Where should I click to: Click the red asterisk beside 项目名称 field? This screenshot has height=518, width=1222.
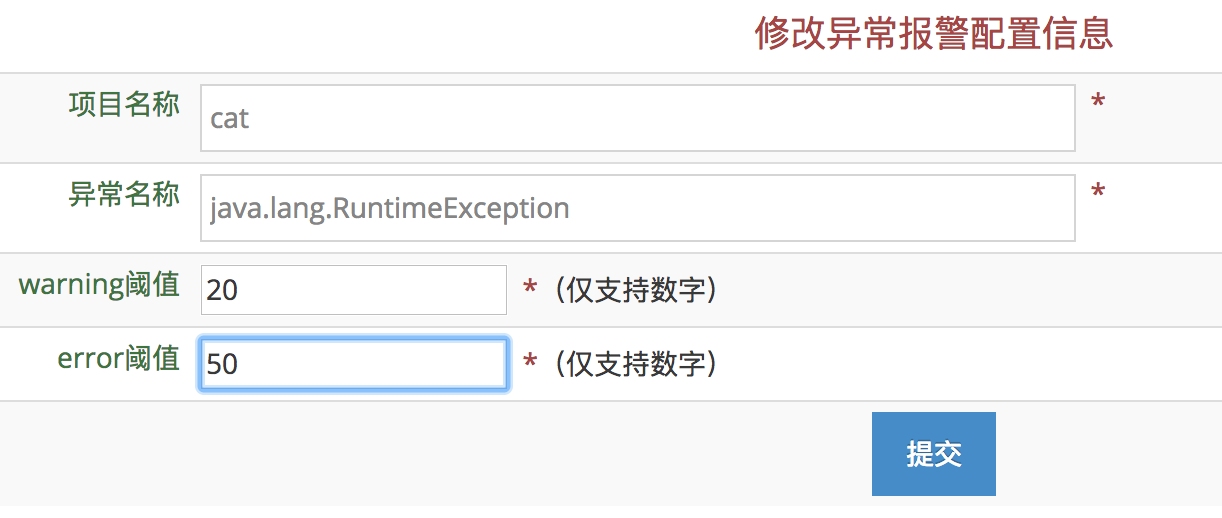[1097, 103]
